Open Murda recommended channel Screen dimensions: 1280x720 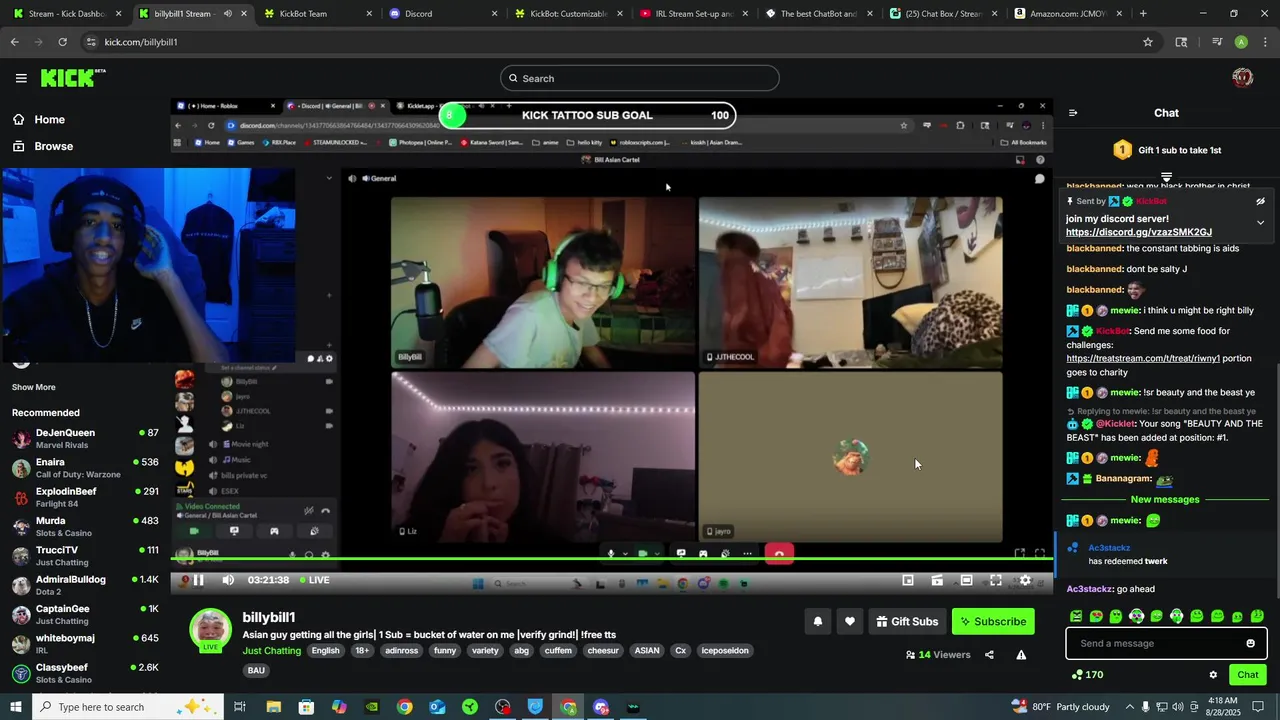point(85,526)
